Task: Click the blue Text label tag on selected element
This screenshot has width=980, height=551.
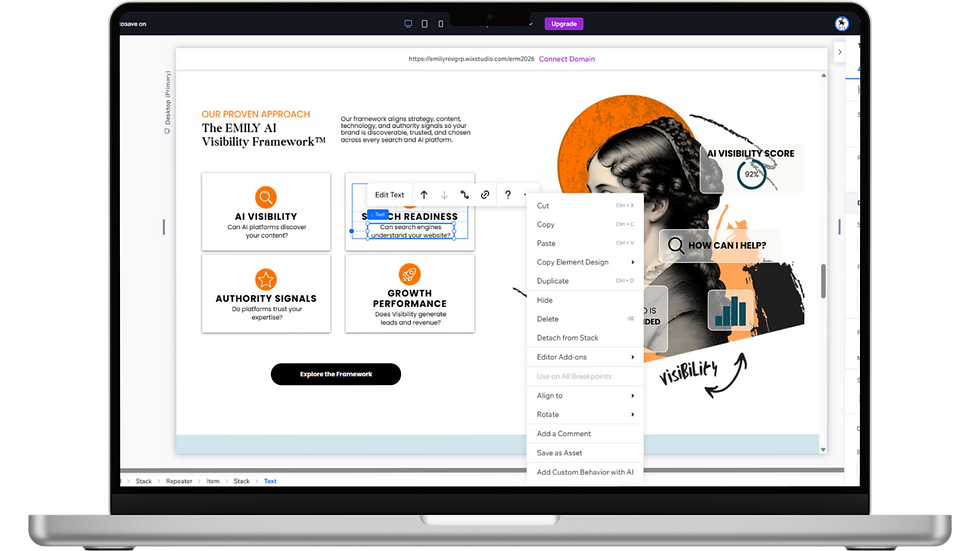Action: (378, 214)
